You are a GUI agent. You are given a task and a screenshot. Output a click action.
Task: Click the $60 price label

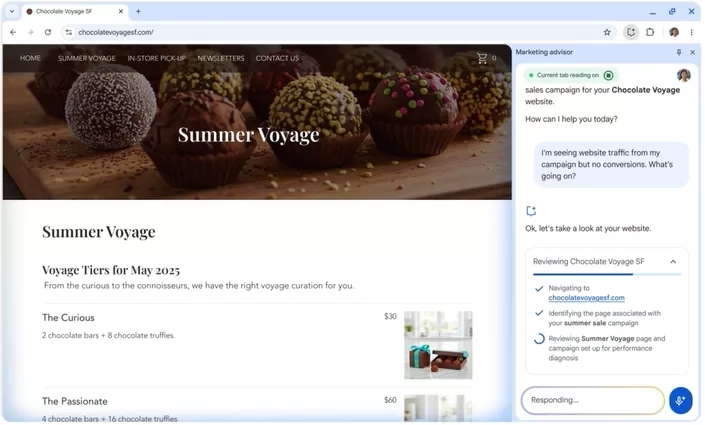(x=390, y=400)
